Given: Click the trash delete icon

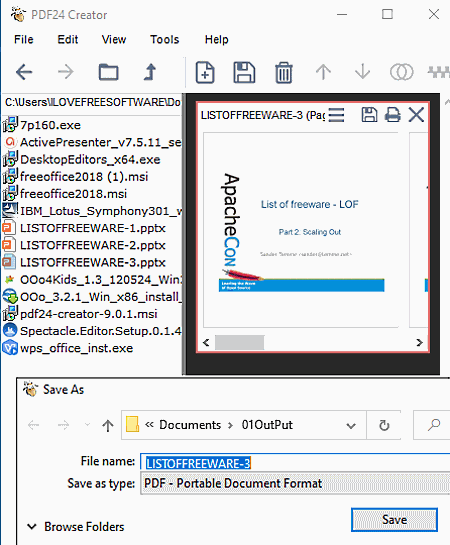Looking at the screenshot, I should 284,72.
